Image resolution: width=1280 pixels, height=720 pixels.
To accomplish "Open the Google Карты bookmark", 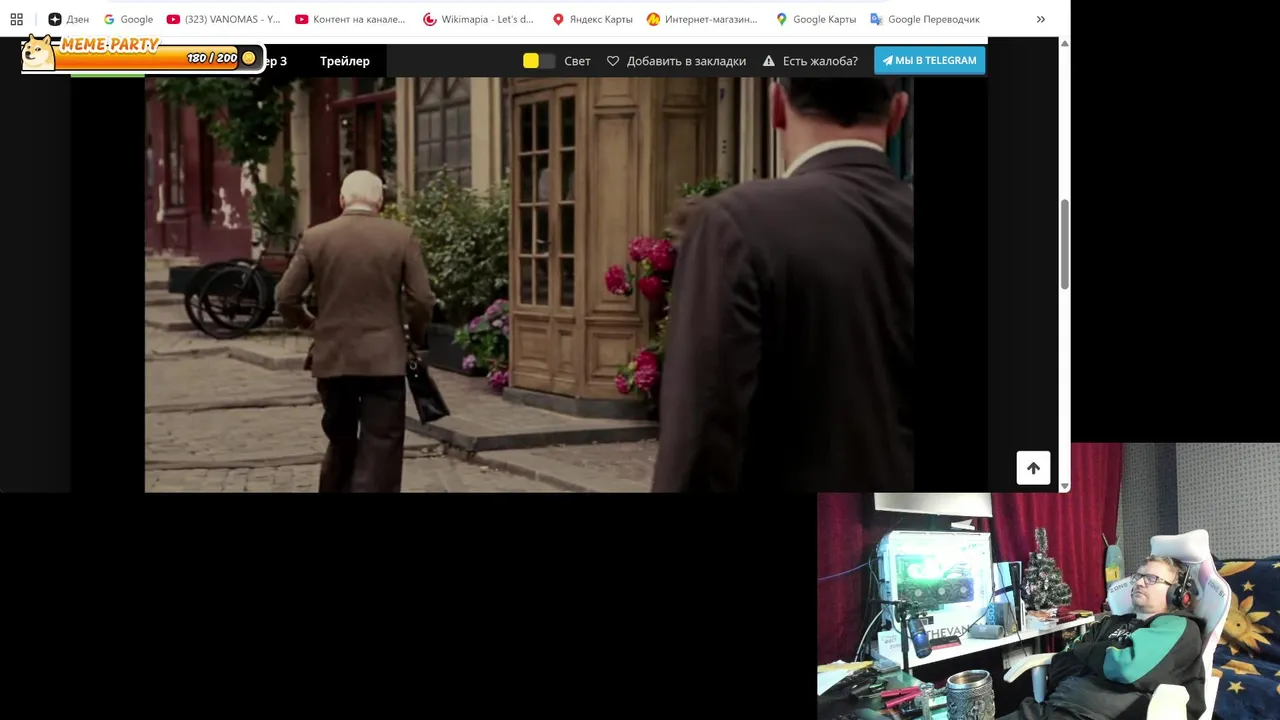I will tap(816, 19).
